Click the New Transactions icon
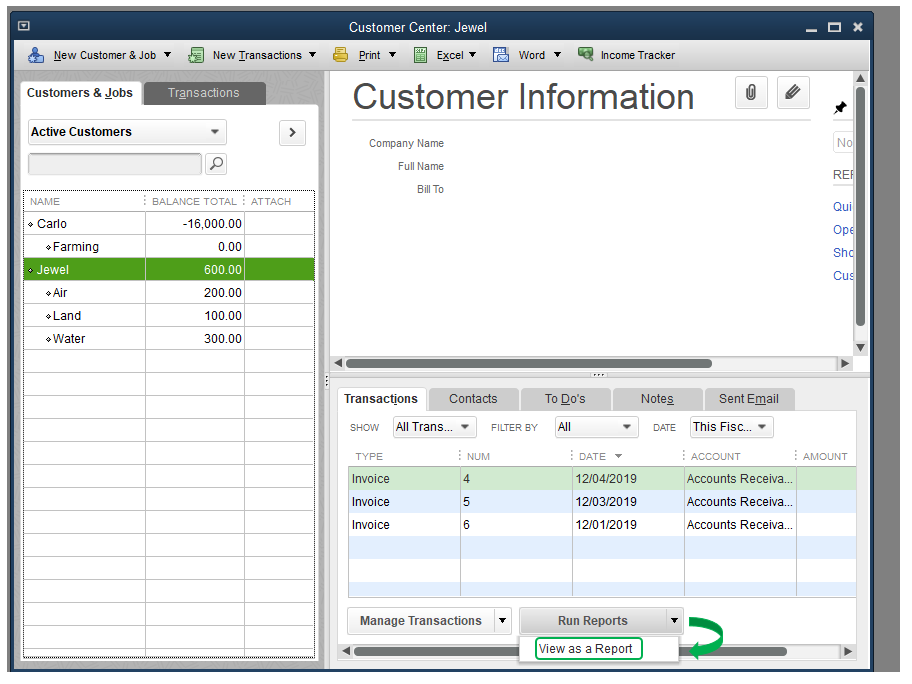912x684 pixels. click(x=196, y=55)
